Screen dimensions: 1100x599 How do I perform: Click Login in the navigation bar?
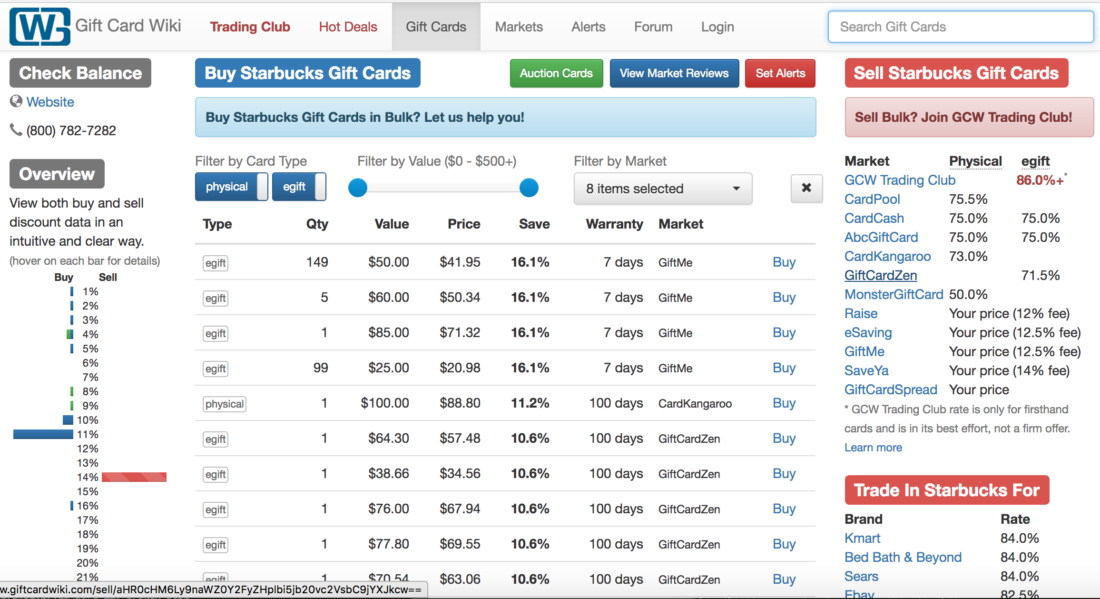pos(718,27)
